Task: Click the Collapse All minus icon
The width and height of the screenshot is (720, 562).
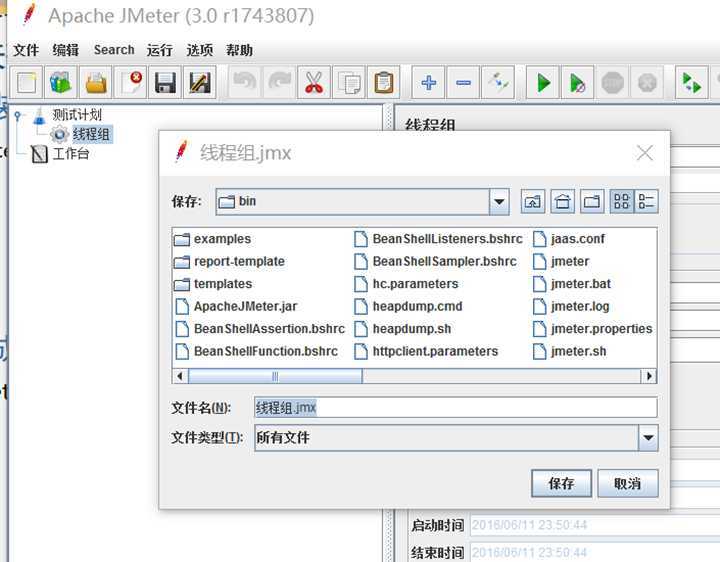Action: 463,83
